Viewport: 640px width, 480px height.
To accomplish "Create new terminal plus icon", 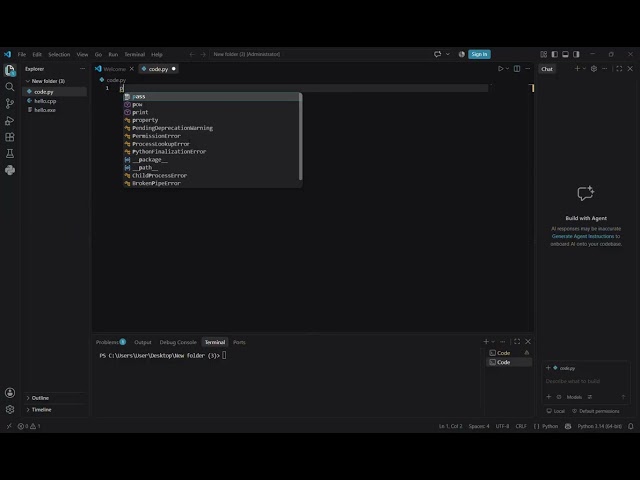I will (x=486, y=342).
